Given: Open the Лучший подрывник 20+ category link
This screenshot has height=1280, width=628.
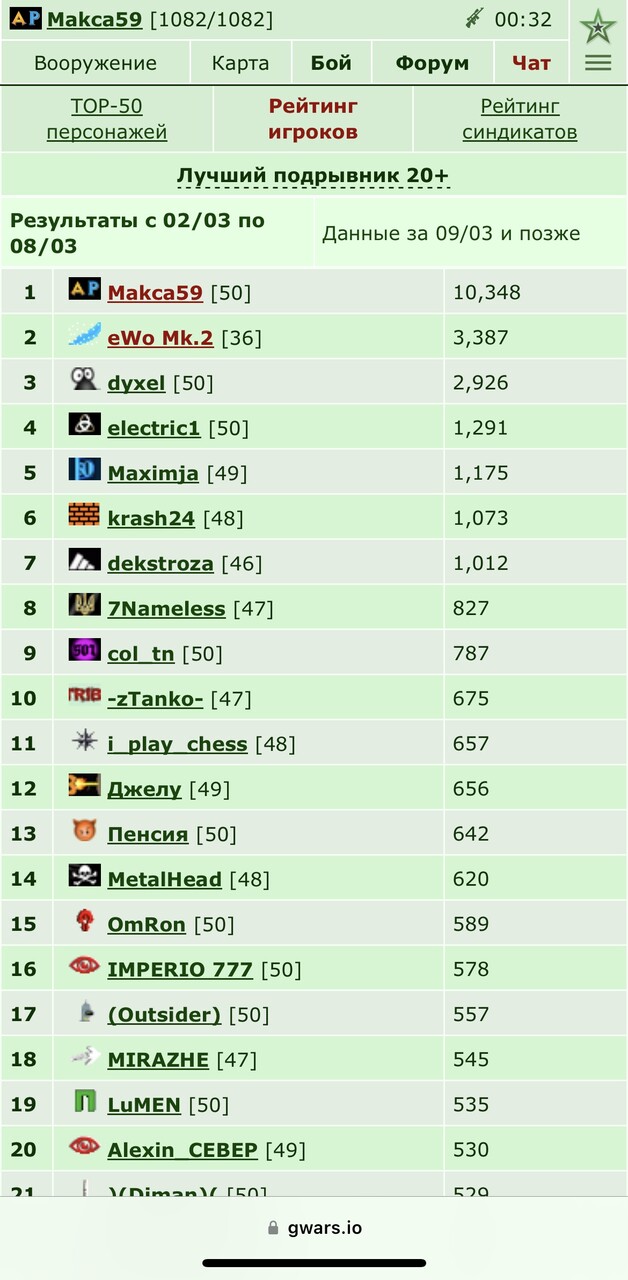Looking at the screenshot, I should tap(313, 176).
